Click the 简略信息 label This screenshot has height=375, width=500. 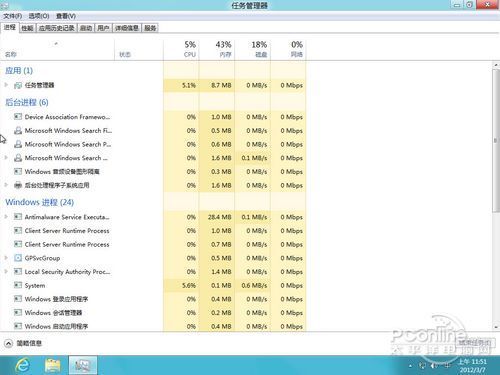pyautogui.click(x=29, y=343)
